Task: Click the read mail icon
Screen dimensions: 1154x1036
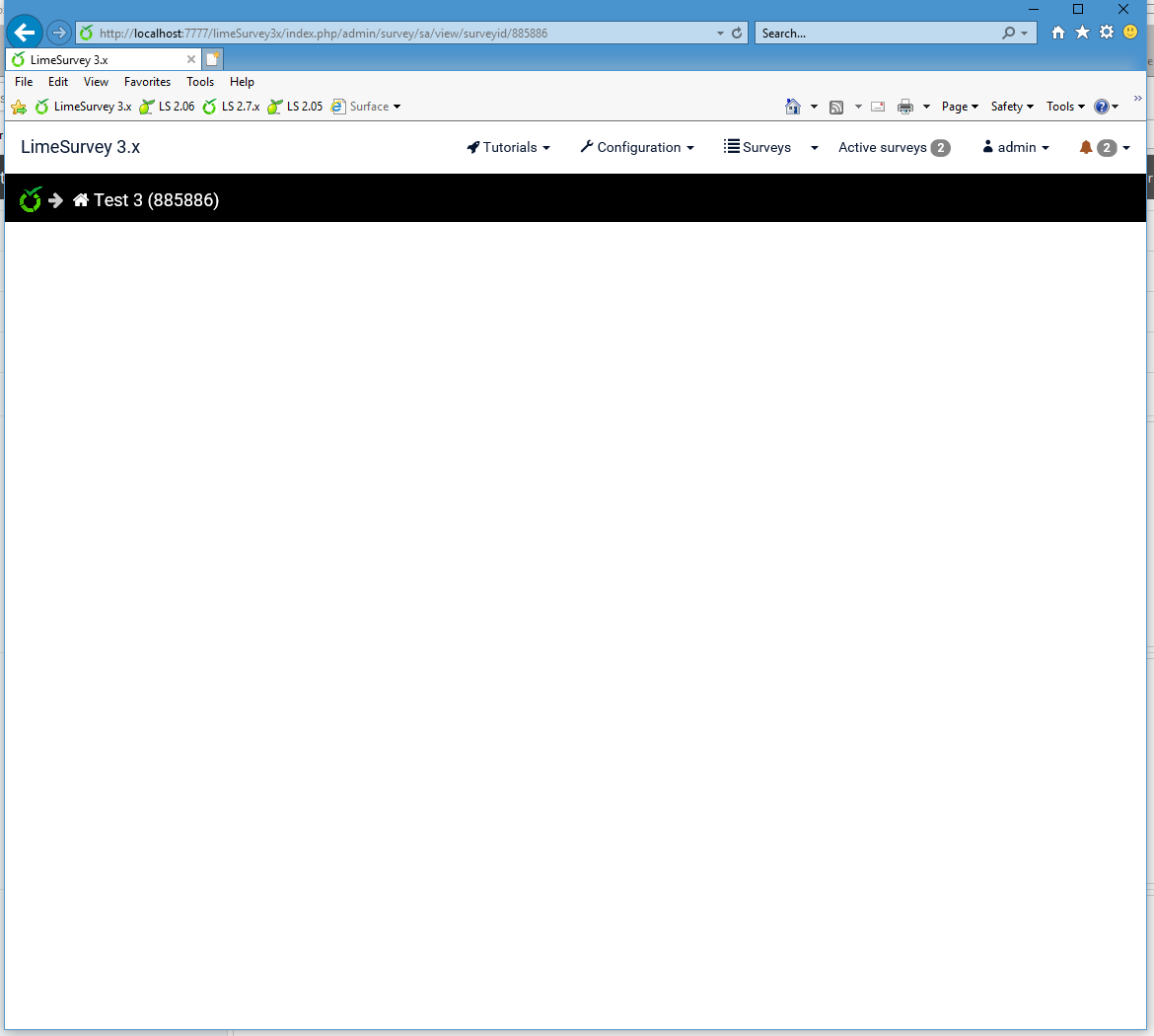Action: pos(877,107)
